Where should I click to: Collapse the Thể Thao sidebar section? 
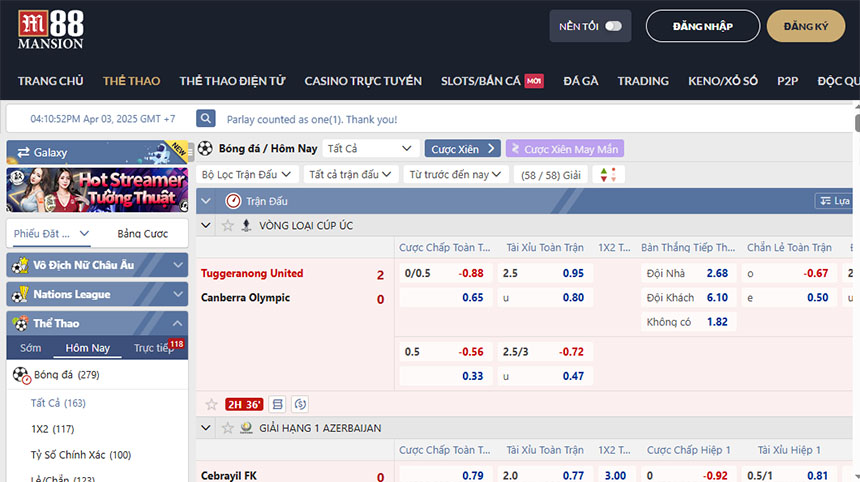[178, 323]
